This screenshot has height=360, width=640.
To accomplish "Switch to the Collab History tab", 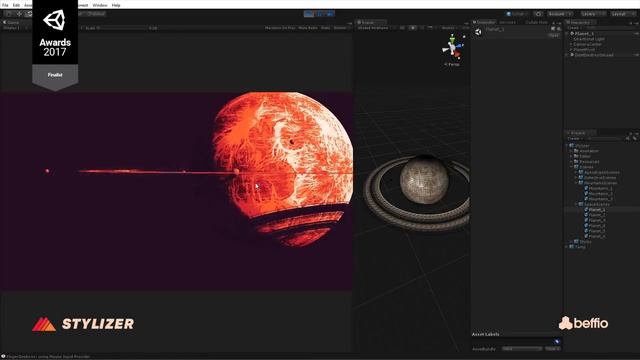I will 536,22.
